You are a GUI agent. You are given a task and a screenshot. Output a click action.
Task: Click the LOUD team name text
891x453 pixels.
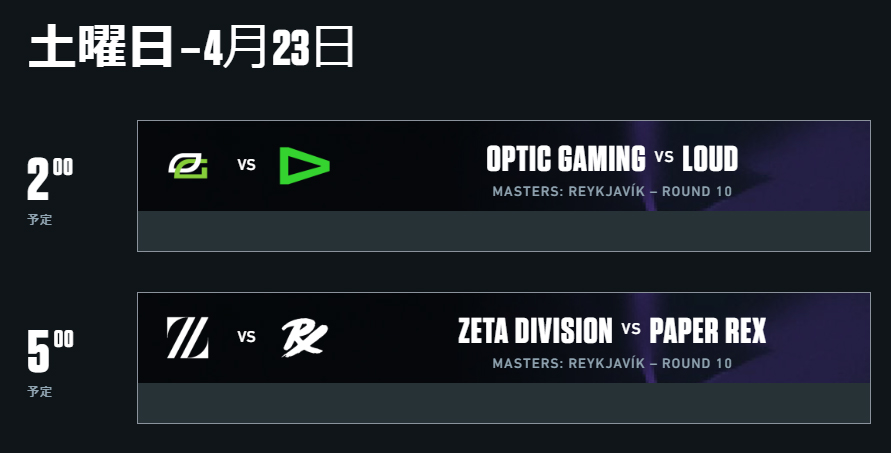(710, 159)
